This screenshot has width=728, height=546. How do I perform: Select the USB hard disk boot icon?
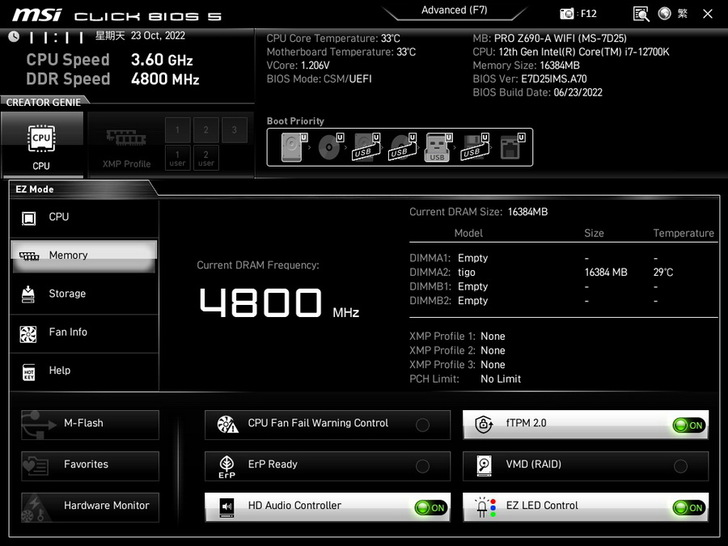click(x=366, y=147)
